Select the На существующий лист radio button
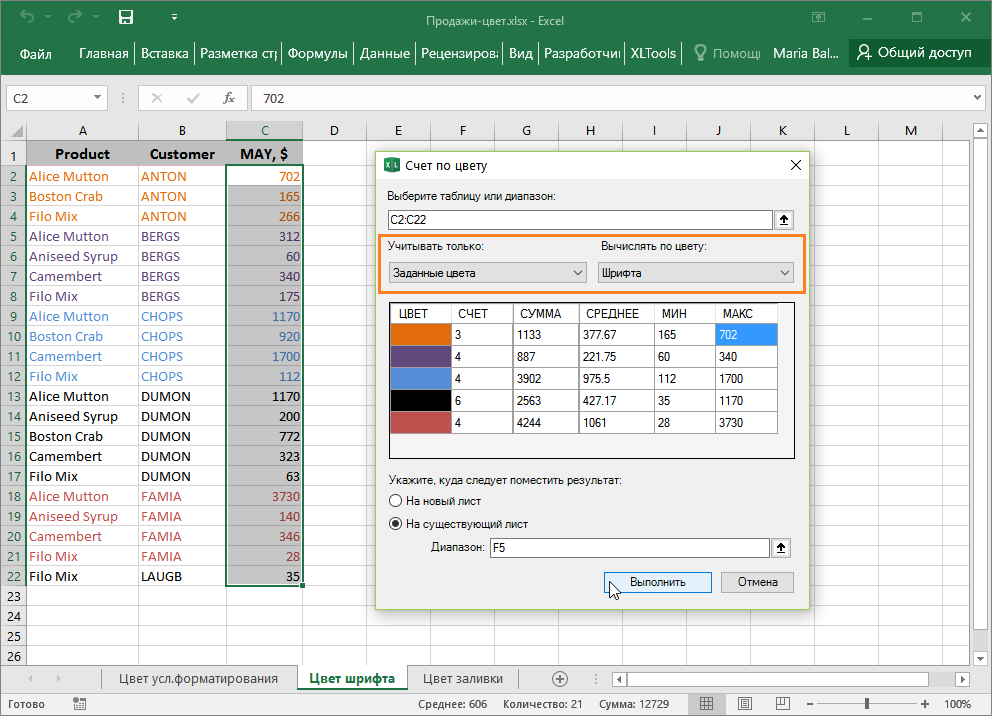 point(396,522)
